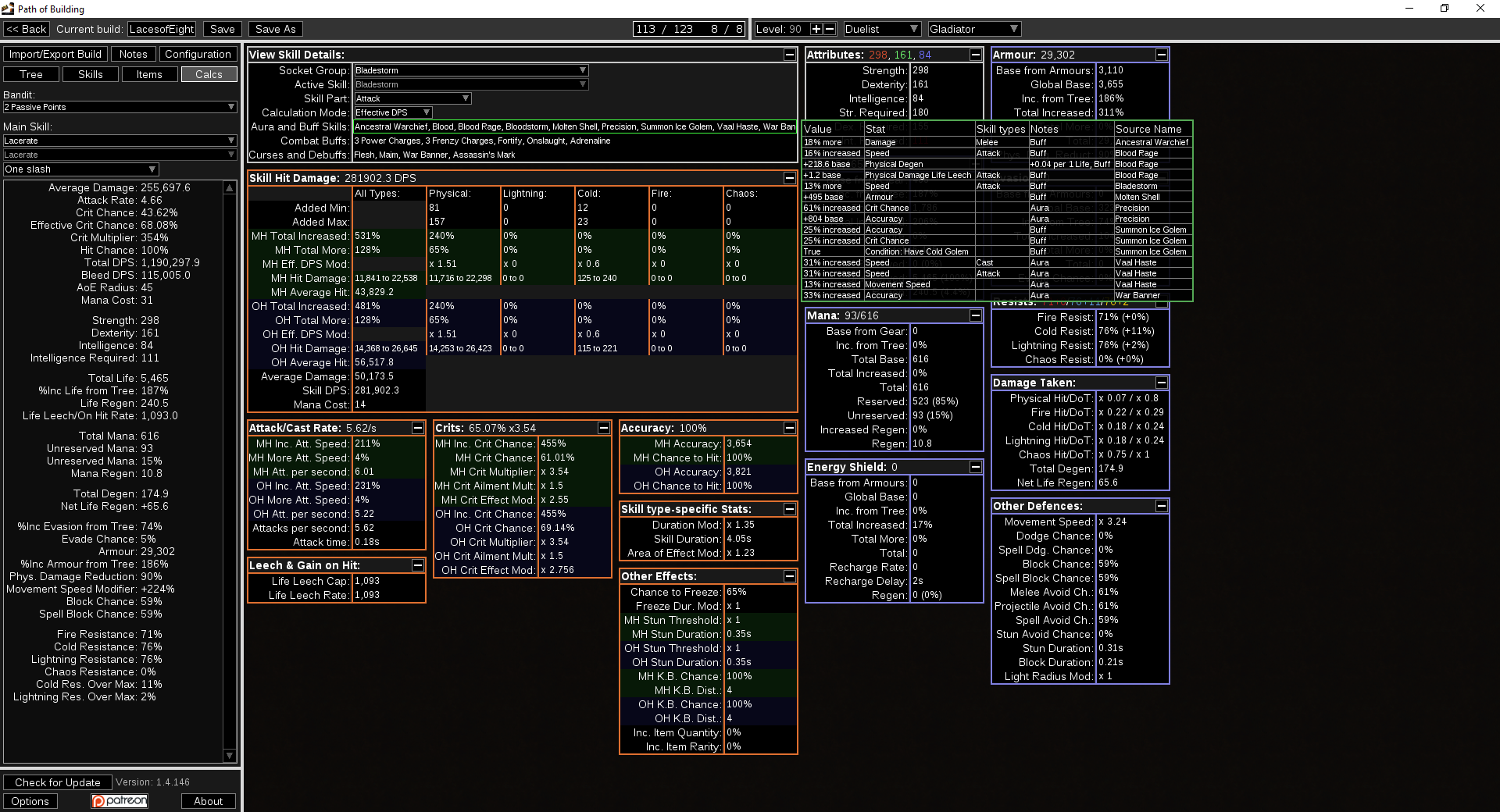This screenshot has width=1500, height=812.
Task: Toggle the Energy Shield panel collapsed
Action: tap(976, 467)
